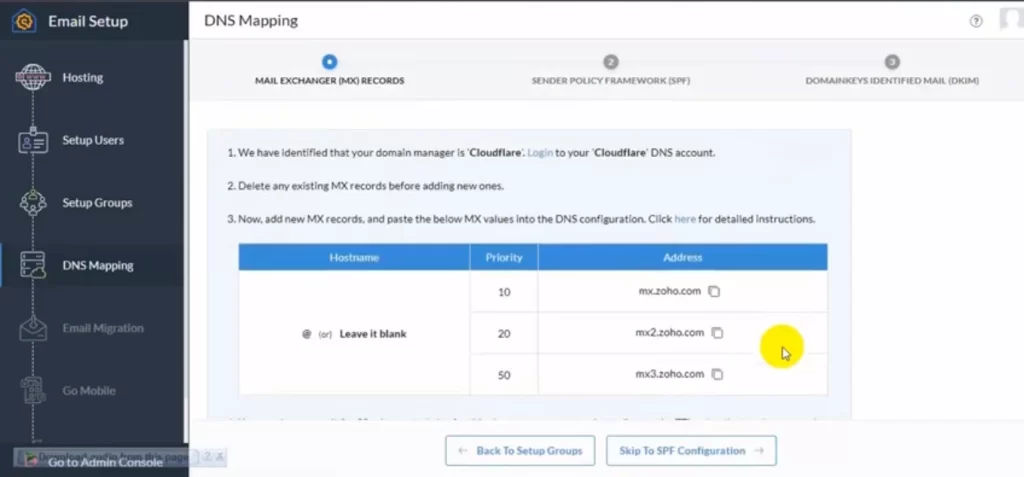Select Mail Exchanger (MX) Records step
Screen dimensions: 1024x477
pyautogui.click(x=329, y=81)
